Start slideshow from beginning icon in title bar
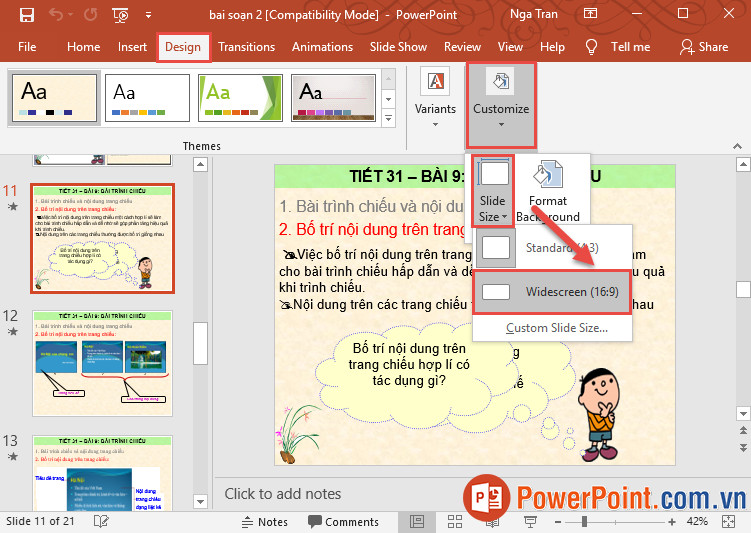 click(x=120, y=15)
